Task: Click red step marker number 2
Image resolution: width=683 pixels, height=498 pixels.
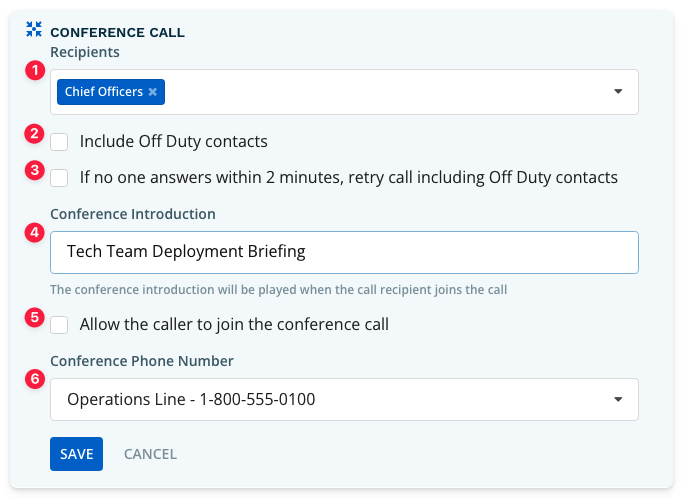Action: (x=34, y=133)
